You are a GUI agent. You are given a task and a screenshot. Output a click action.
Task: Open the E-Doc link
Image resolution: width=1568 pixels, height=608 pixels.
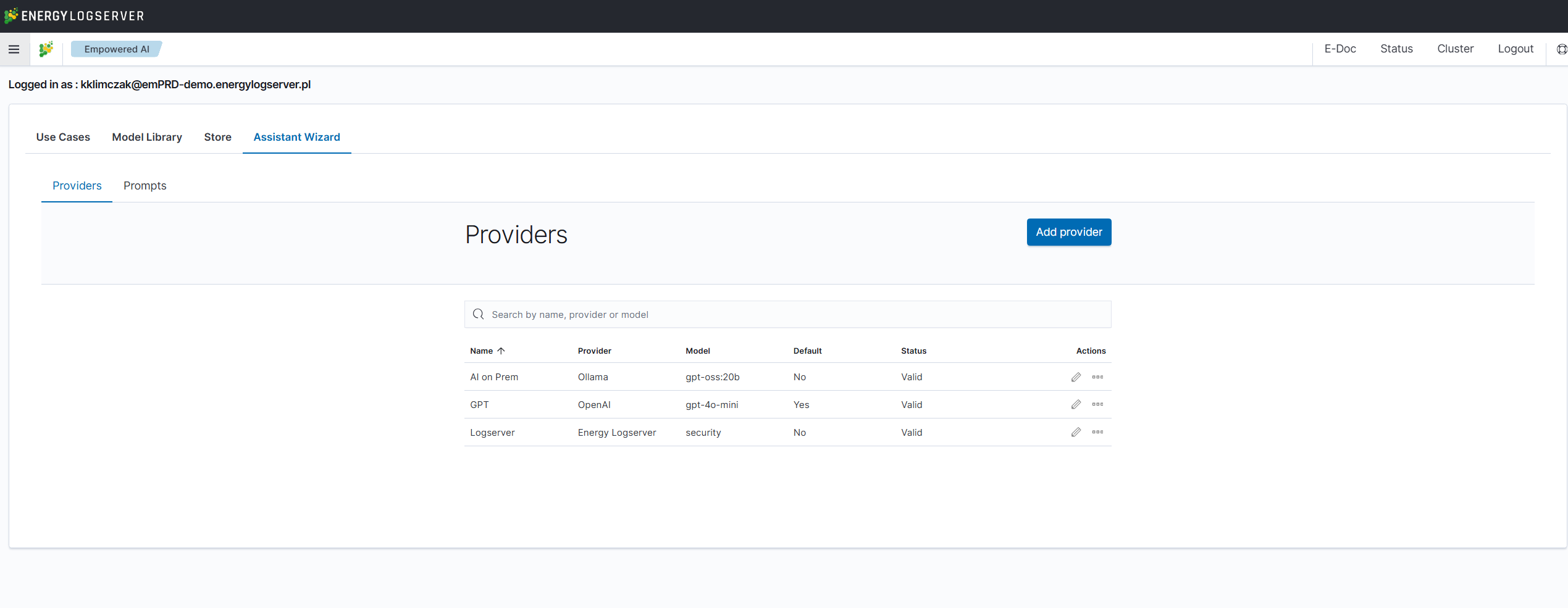click(x=1340, y=49)
